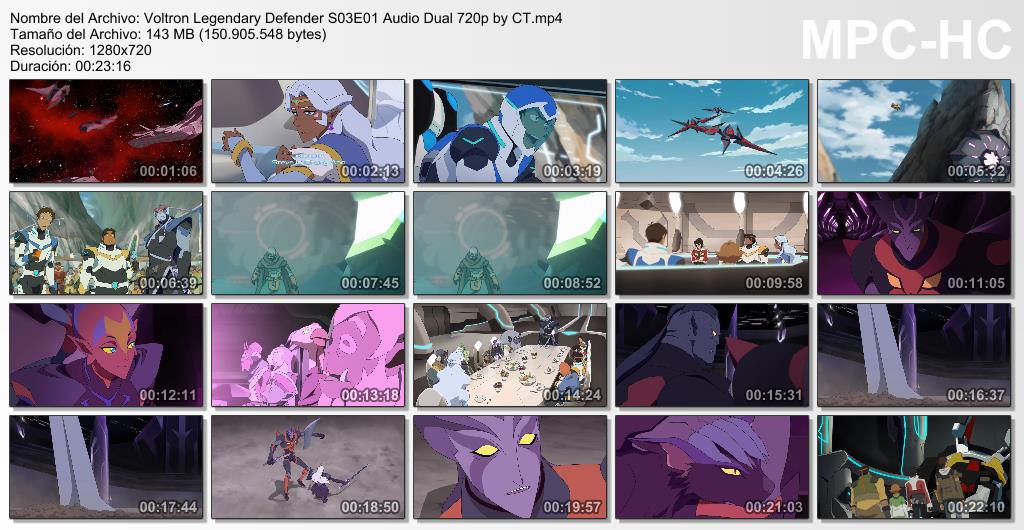The image size is (1024, 530).
Task: Select the frame stamped 00:15:31
Action: pos(712,354)
